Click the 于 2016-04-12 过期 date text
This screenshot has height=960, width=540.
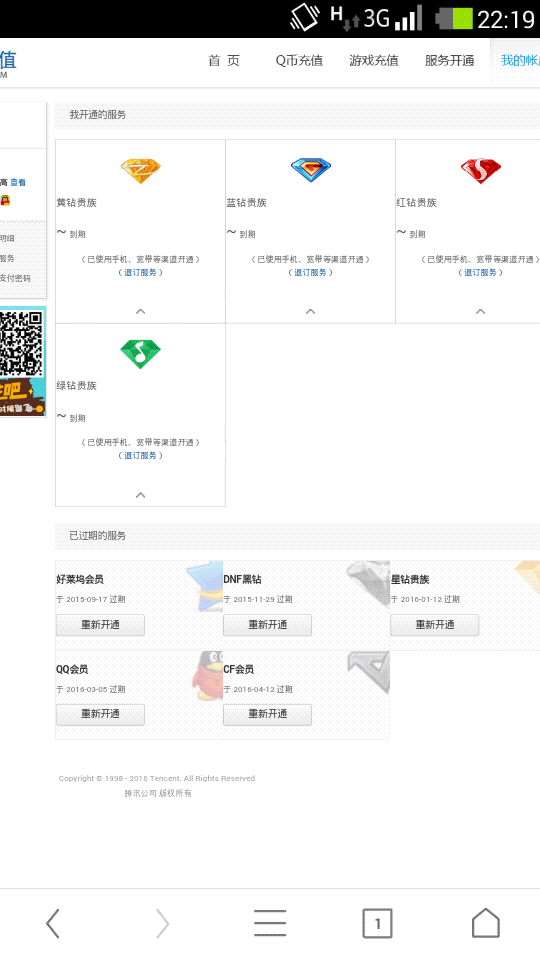(x=258, y=689)
